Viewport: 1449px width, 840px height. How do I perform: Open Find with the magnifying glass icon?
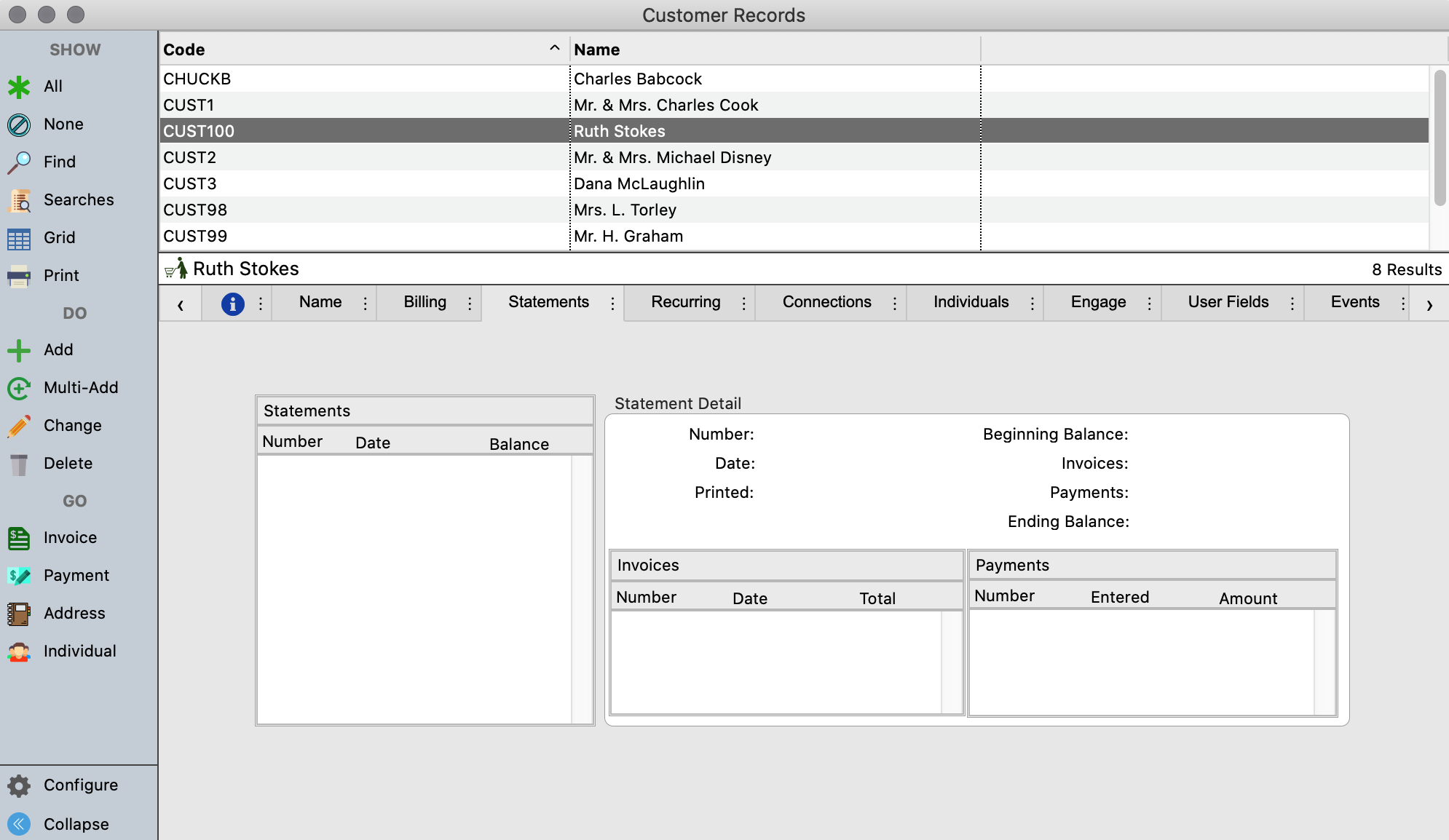click(19, 162)
